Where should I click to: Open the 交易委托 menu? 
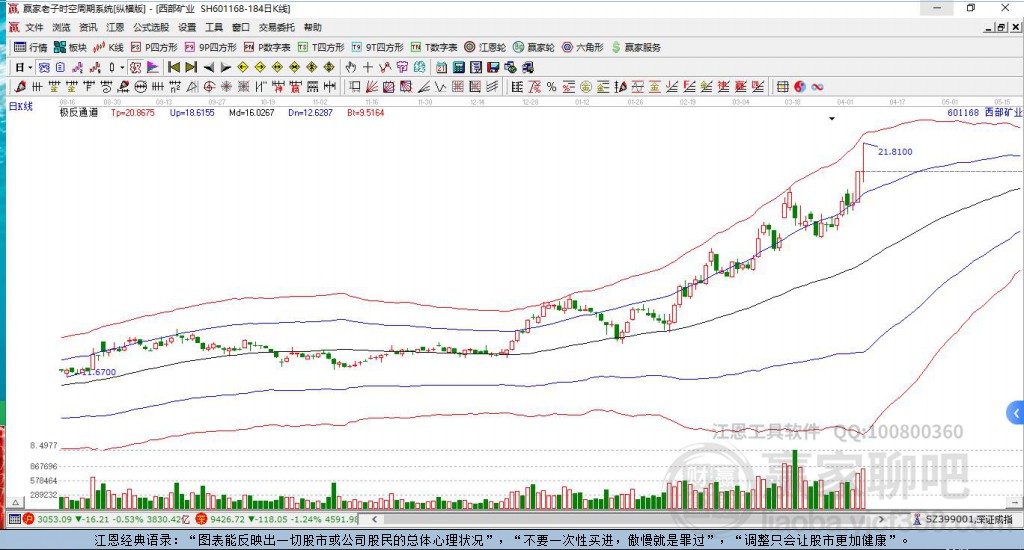pos(277,27)
